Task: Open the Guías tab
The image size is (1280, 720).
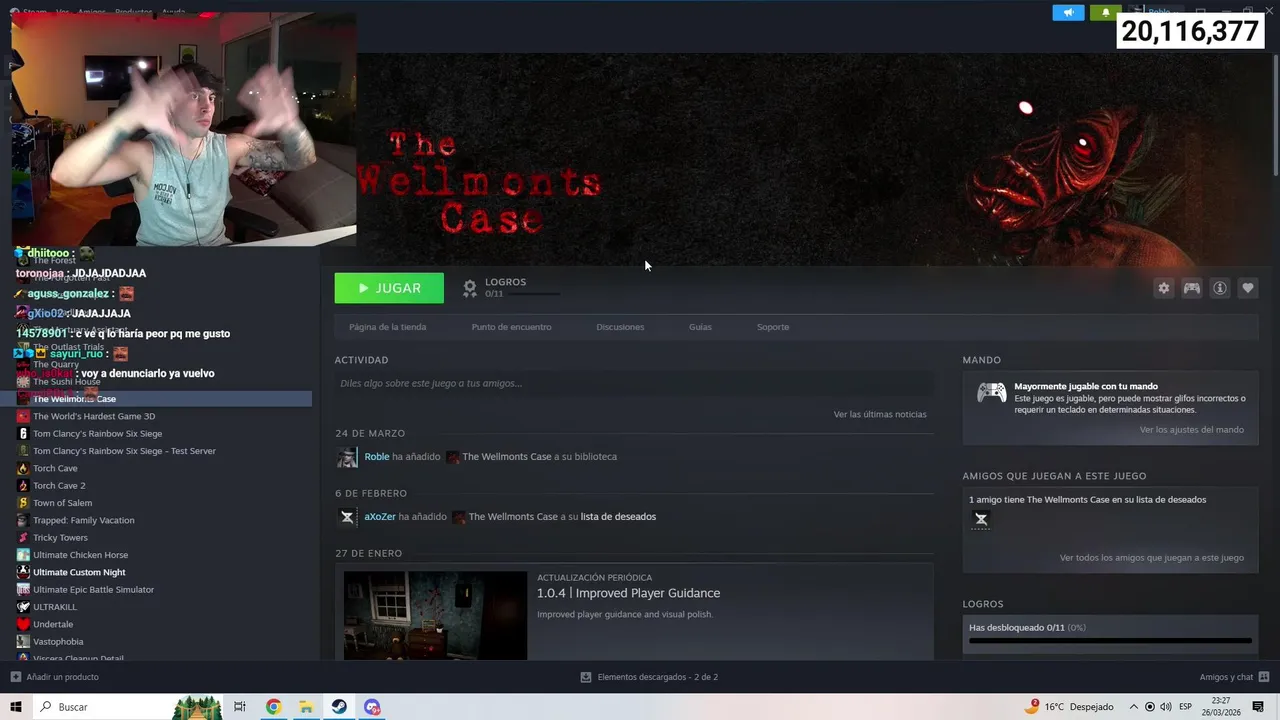Action: pyautogui.click(x=700, y=327)
